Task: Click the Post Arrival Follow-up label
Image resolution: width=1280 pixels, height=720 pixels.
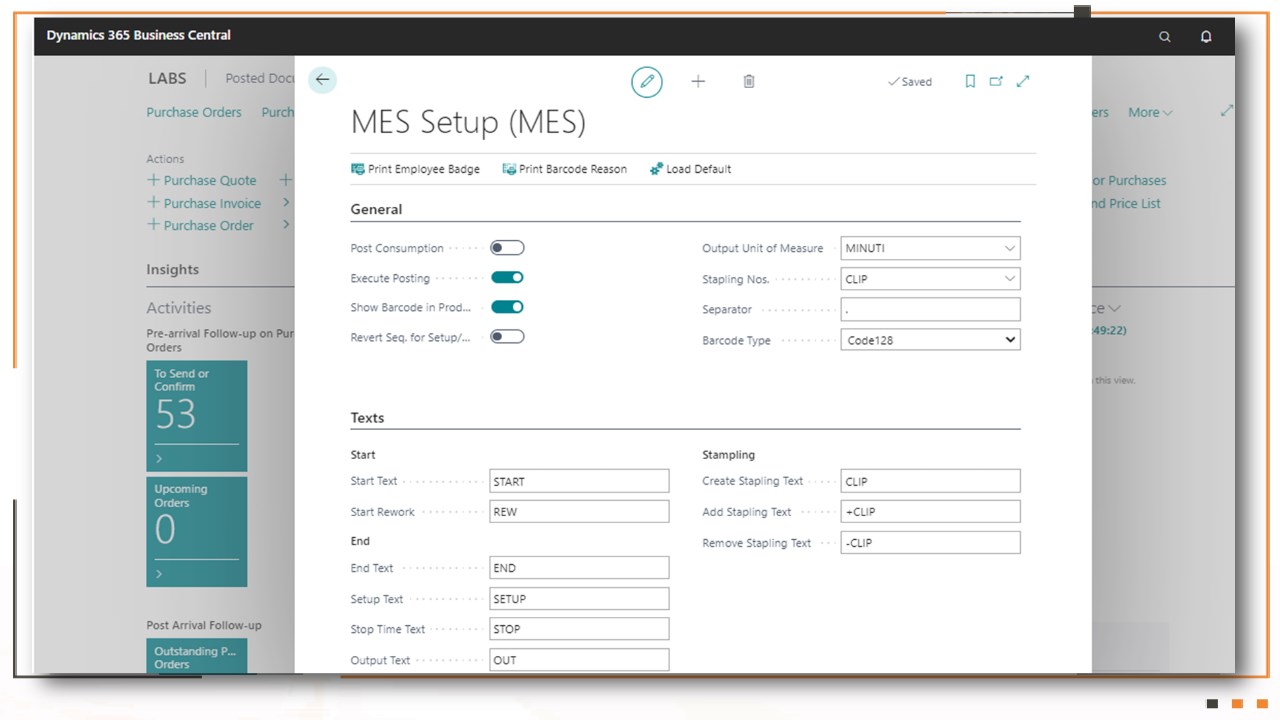Action: coord(204,625)
